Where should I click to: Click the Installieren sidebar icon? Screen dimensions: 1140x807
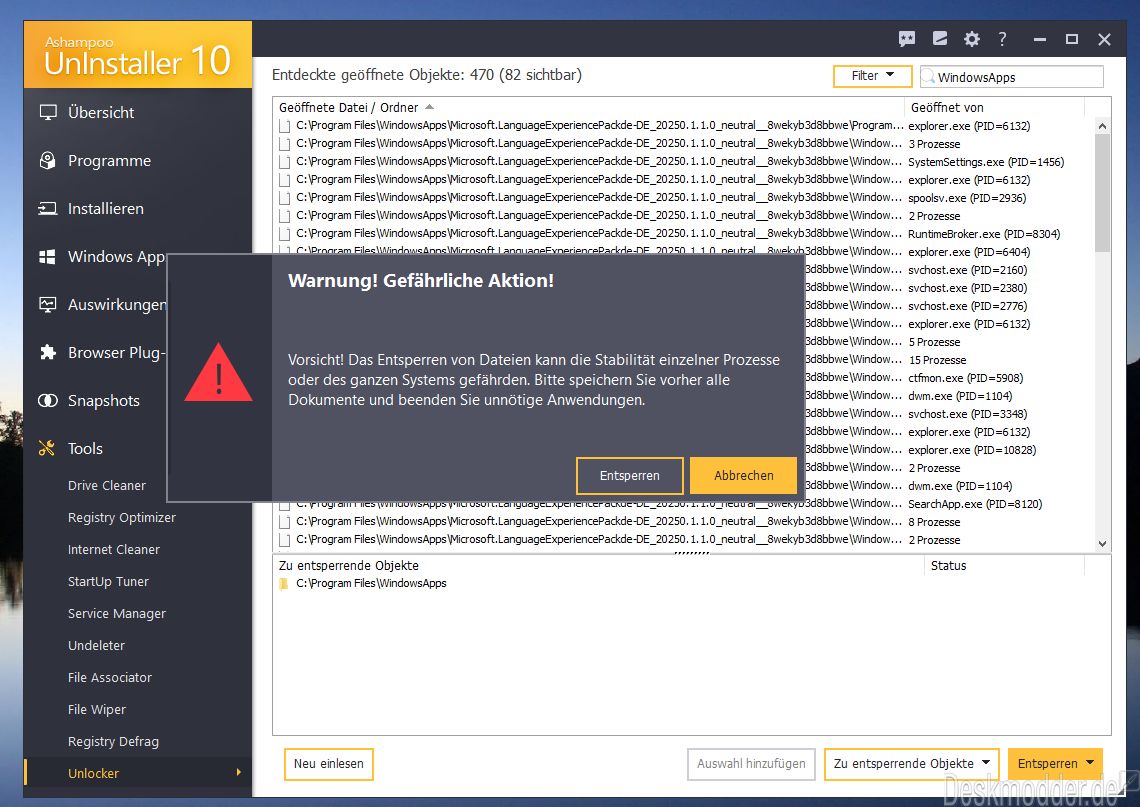pos(48,209)
